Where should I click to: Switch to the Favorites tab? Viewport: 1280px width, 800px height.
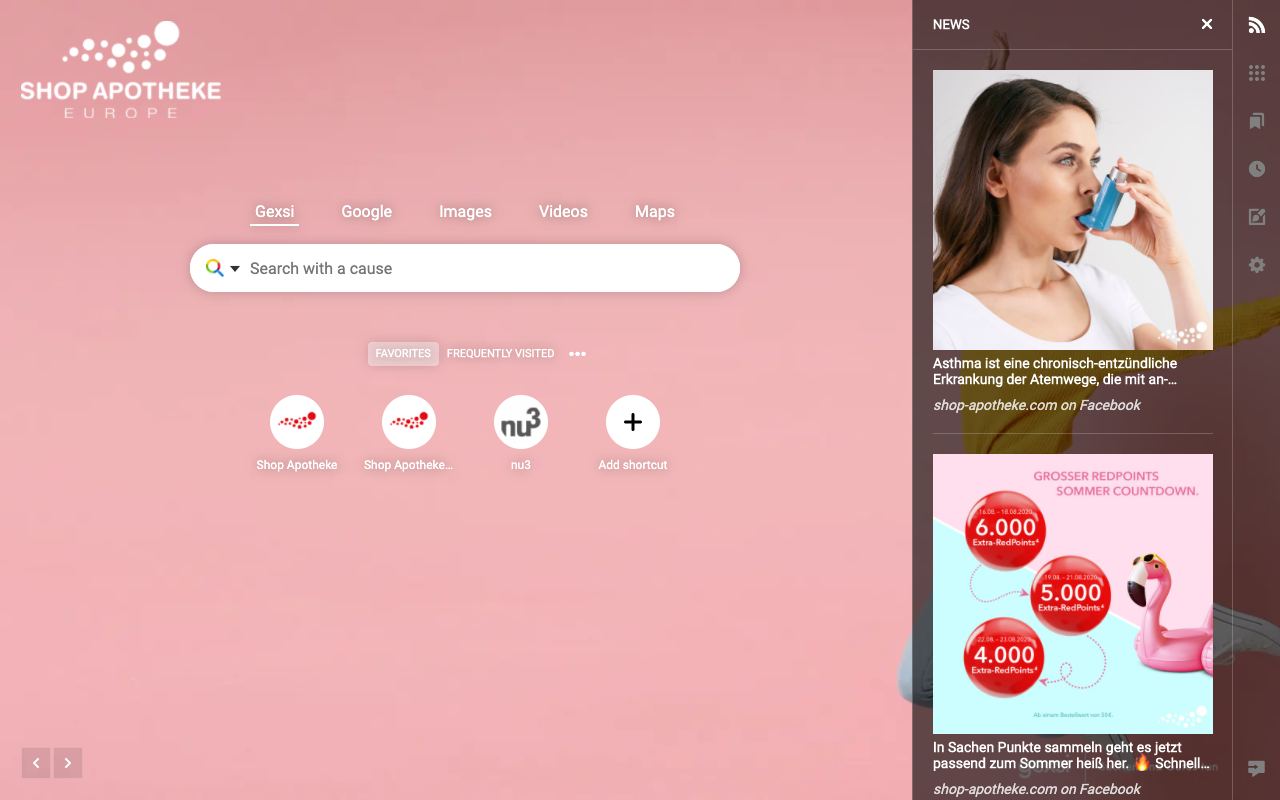coord(403,354)
